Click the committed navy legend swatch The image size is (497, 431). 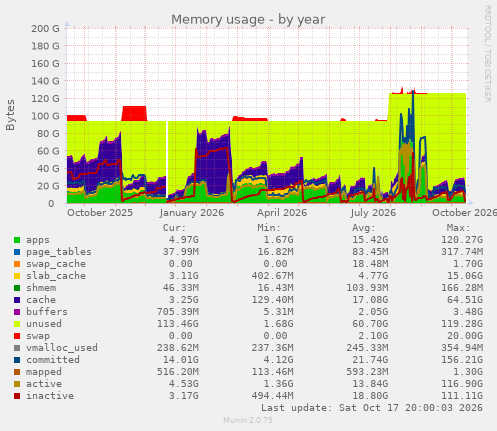coord(17,360)
